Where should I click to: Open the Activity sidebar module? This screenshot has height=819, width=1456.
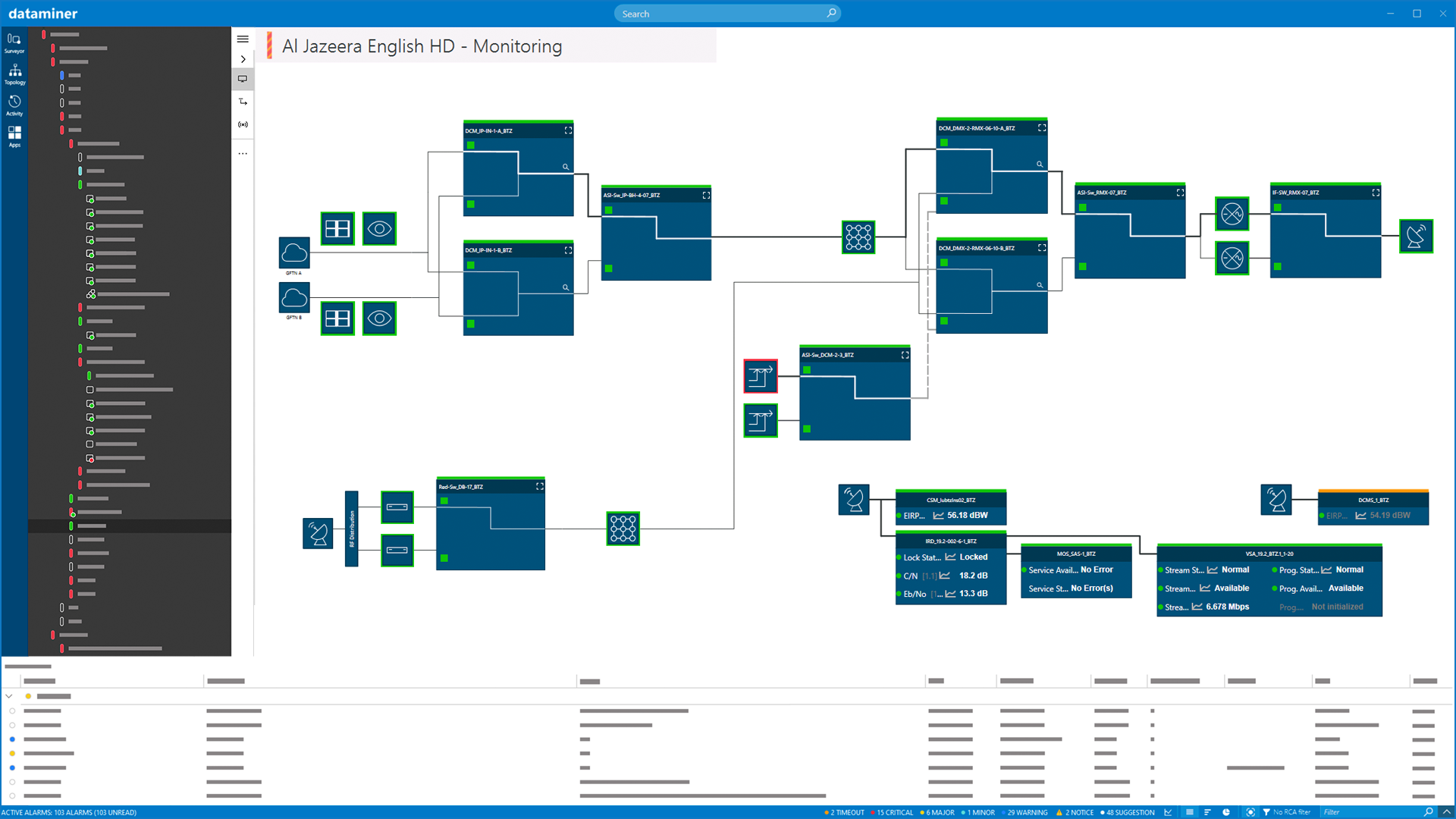(x=14, y=105)
